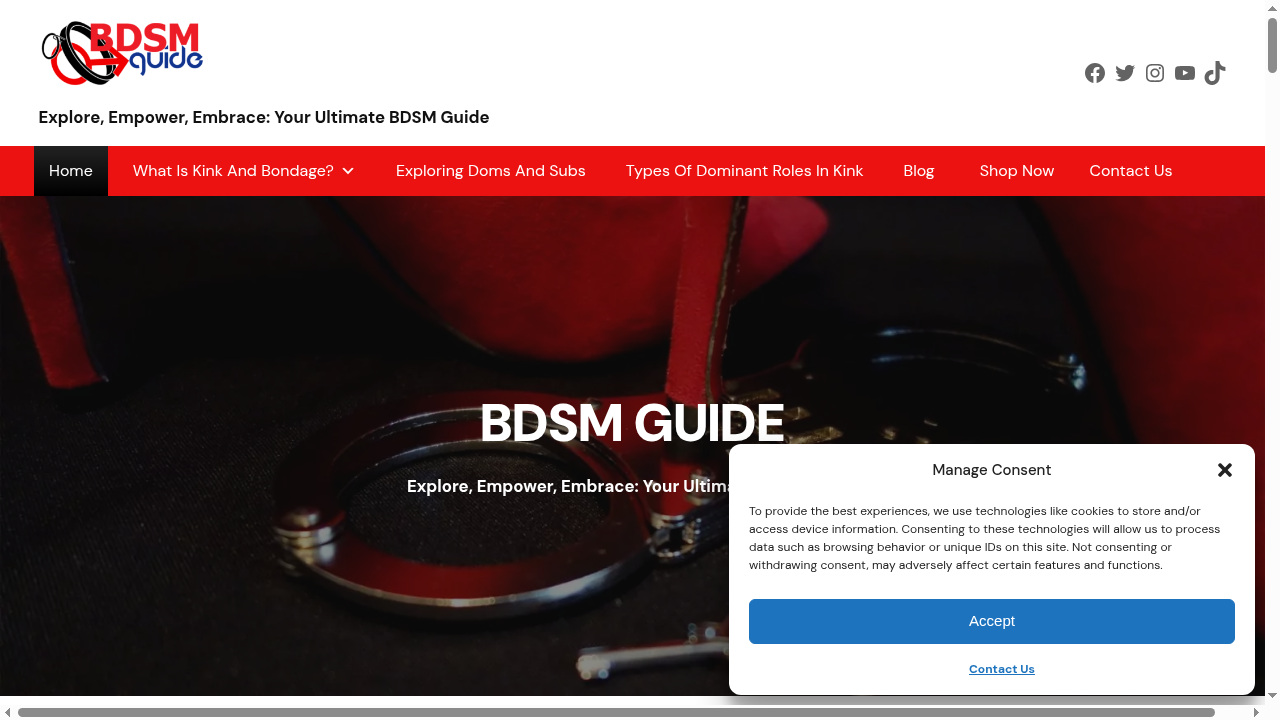Open Contact Us from the navigation bar
The width and height of the screenshot is (1280, 720).
click(x=1131, y=171)
